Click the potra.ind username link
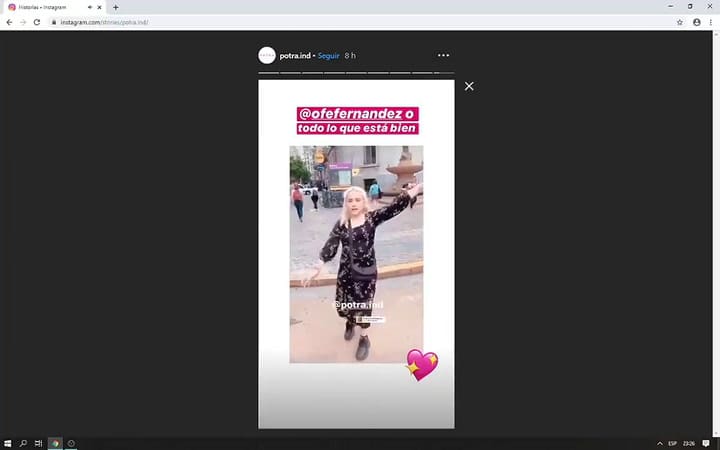The image size is (720, 450). click(x=295, y=56)
